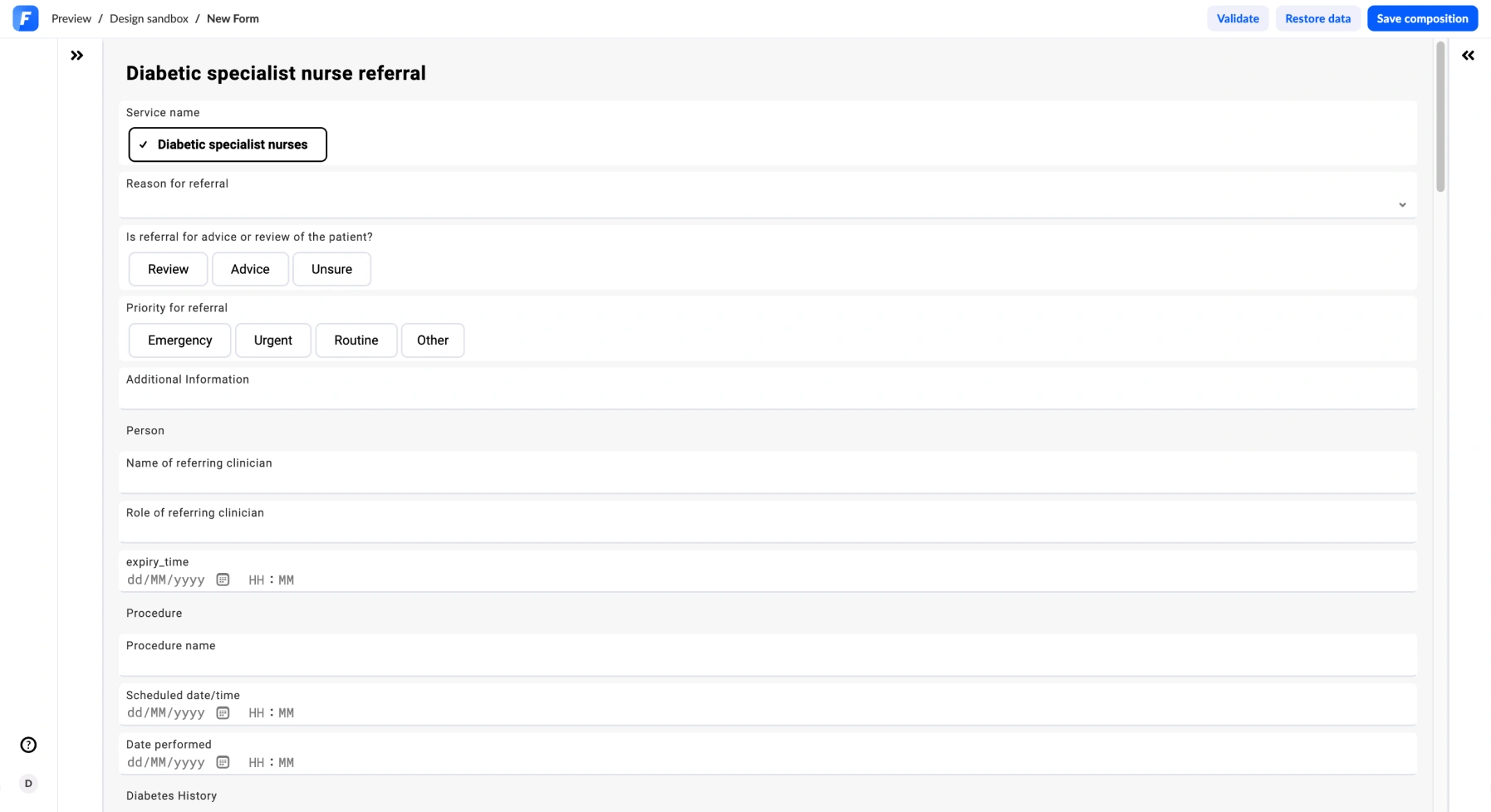1491x812 pixels.
Task: Click the Validate button
Action: (x=1237, y=18)
